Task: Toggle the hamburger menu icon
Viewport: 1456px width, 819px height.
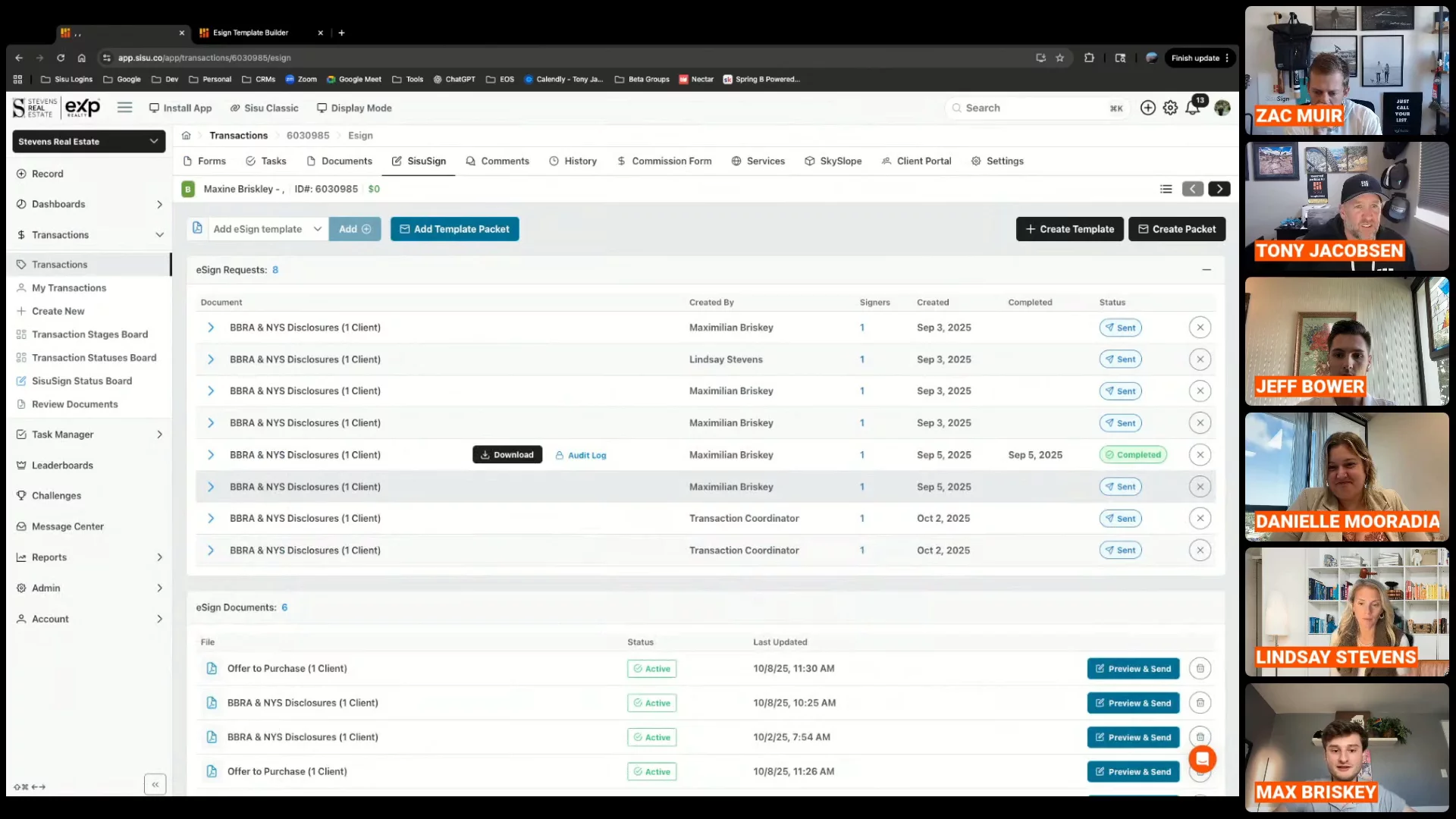Action: [124, 108]
